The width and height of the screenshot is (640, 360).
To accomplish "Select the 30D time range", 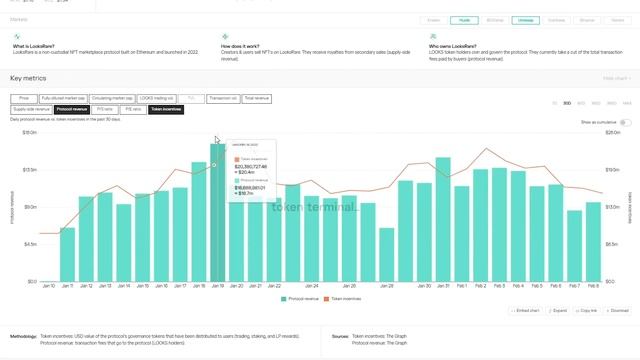I will [x=567, y=103].
